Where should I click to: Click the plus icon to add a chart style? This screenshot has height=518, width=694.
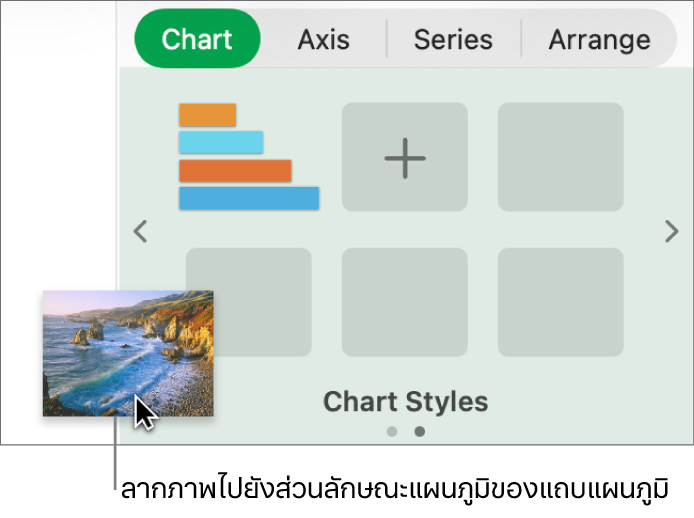click(405, 158)
